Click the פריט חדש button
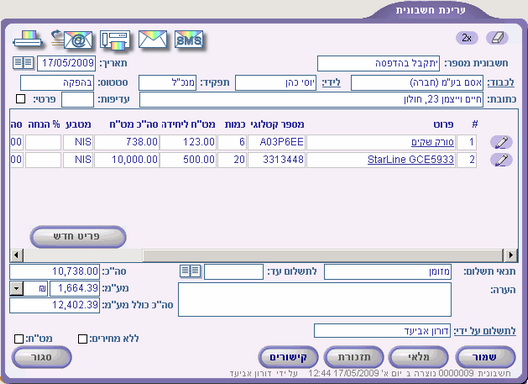 click(x=78, y=237)
